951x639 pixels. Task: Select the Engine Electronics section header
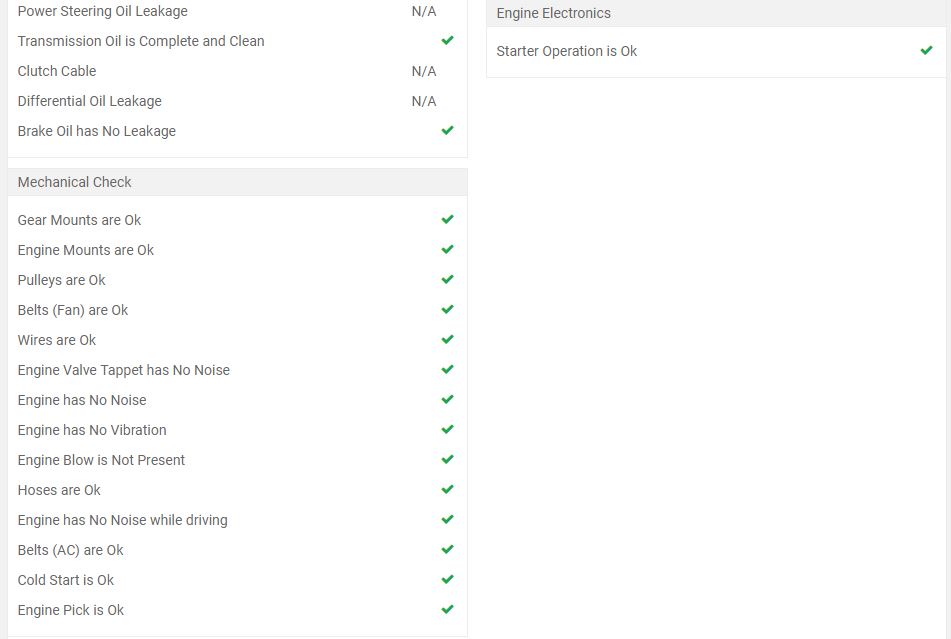click(x=716, y=13)
